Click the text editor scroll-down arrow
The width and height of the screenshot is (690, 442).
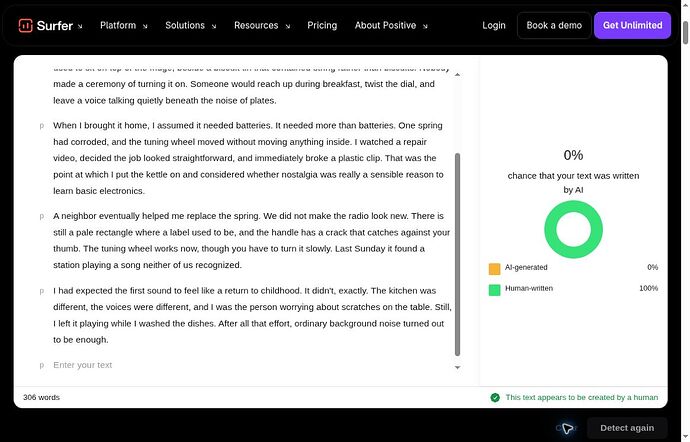tap(457, 367)
